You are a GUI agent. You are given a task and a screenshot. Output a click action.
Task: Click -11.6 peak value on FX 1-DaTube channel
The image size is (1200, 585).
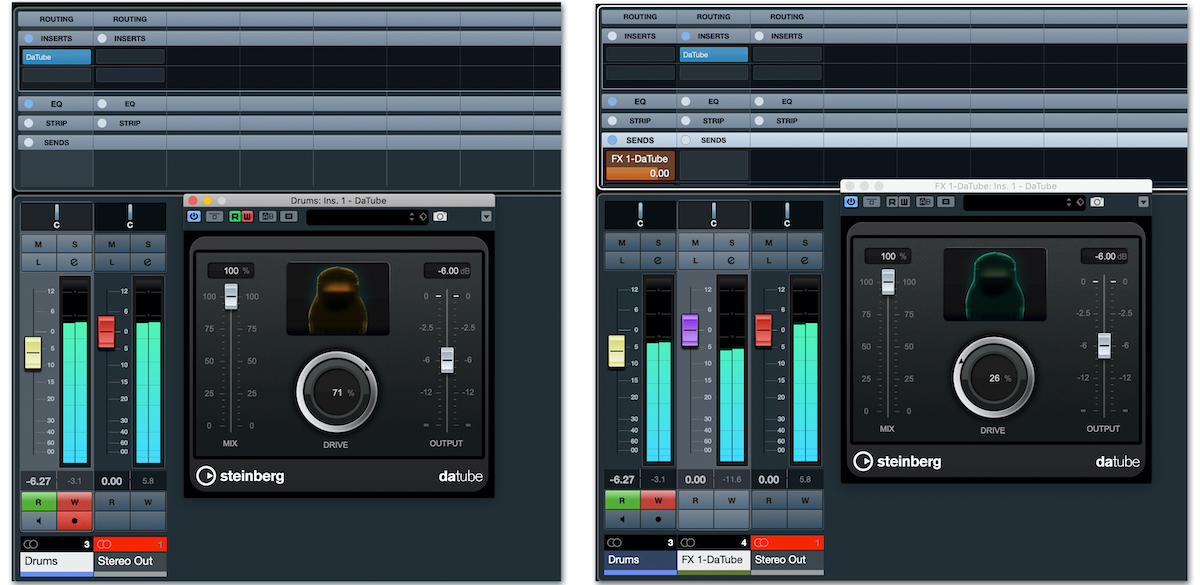[x=731, y=479]
